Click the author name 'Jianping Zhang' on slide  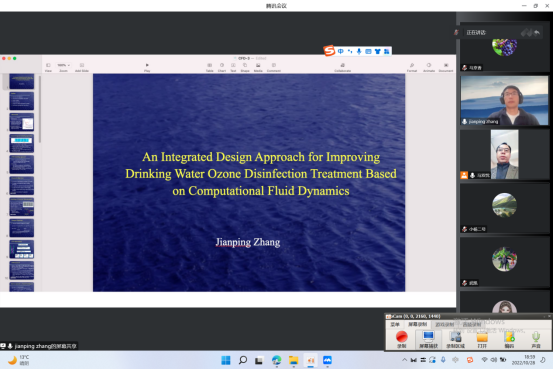pos(248,242)
